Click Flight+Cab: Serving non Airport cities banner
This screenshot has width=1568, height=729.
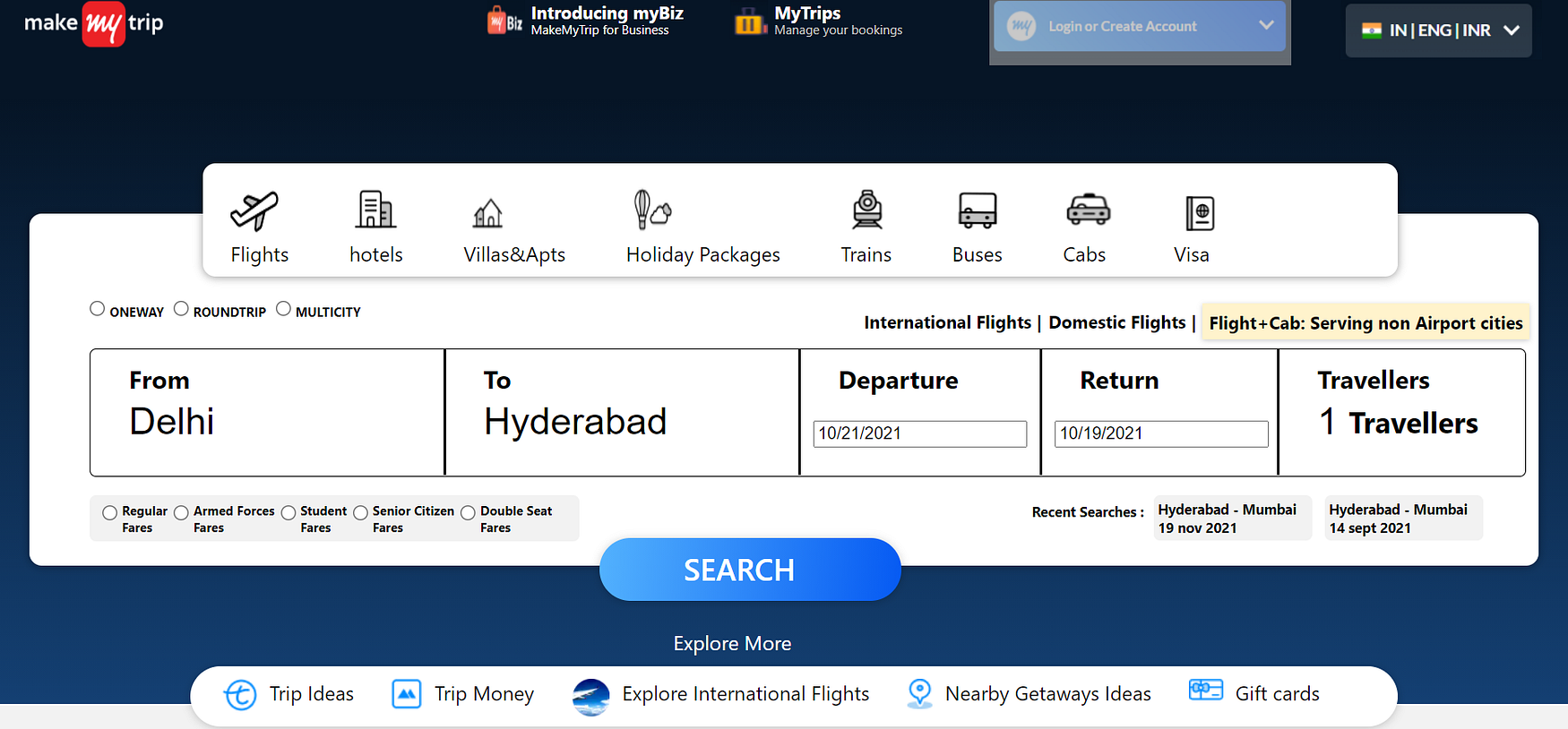[1366, 323]
